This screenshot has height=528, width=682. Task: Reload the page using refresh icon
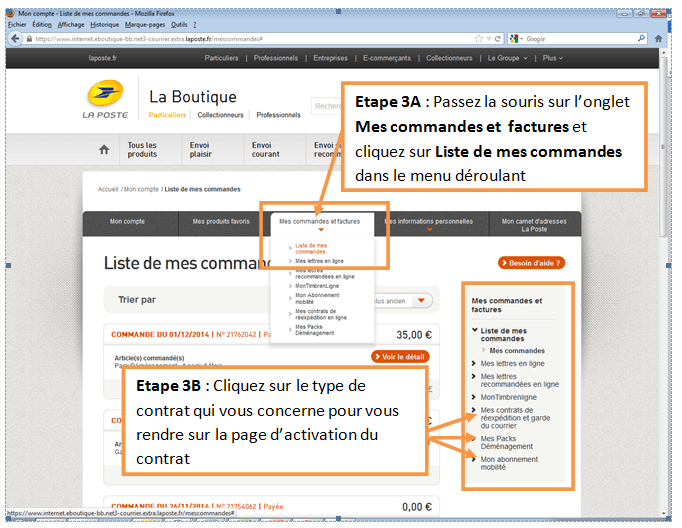(496, 38)
